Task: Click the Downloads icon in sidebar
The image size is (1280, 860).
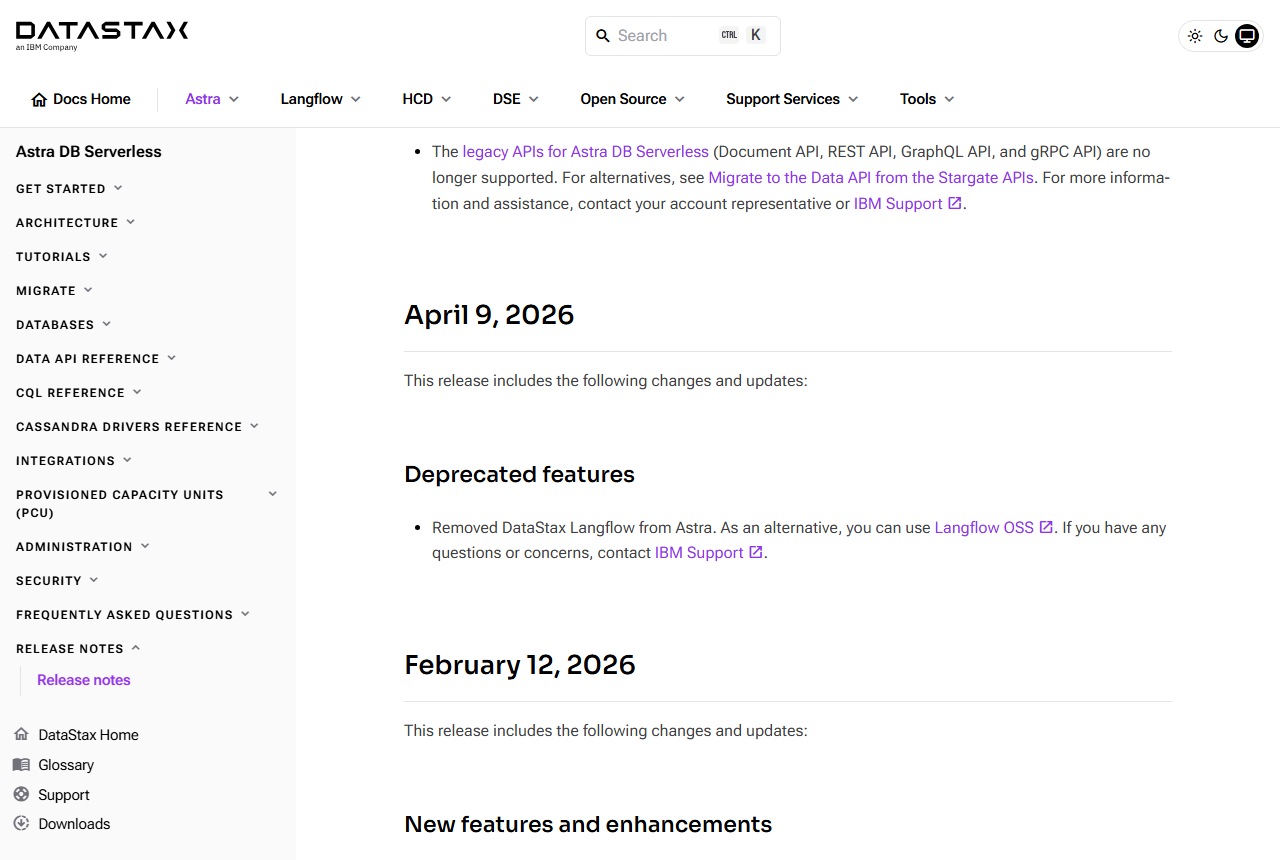Action: [21, 823]
